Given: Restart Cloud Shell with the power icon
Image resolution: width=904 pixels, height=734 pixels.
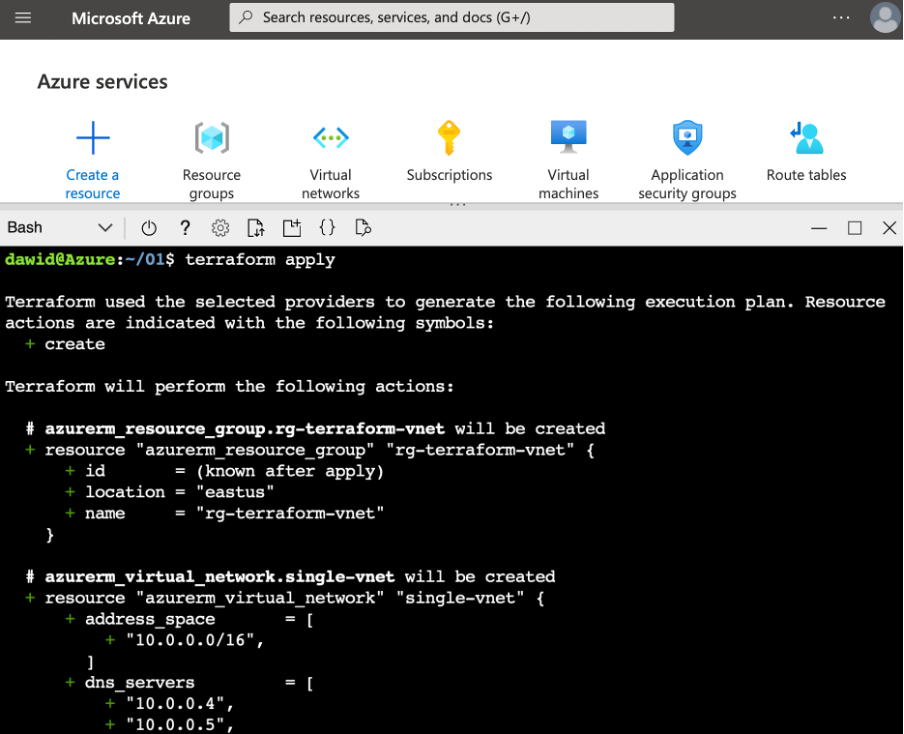Looking at the screenshot, I should (x=149, y=228).
